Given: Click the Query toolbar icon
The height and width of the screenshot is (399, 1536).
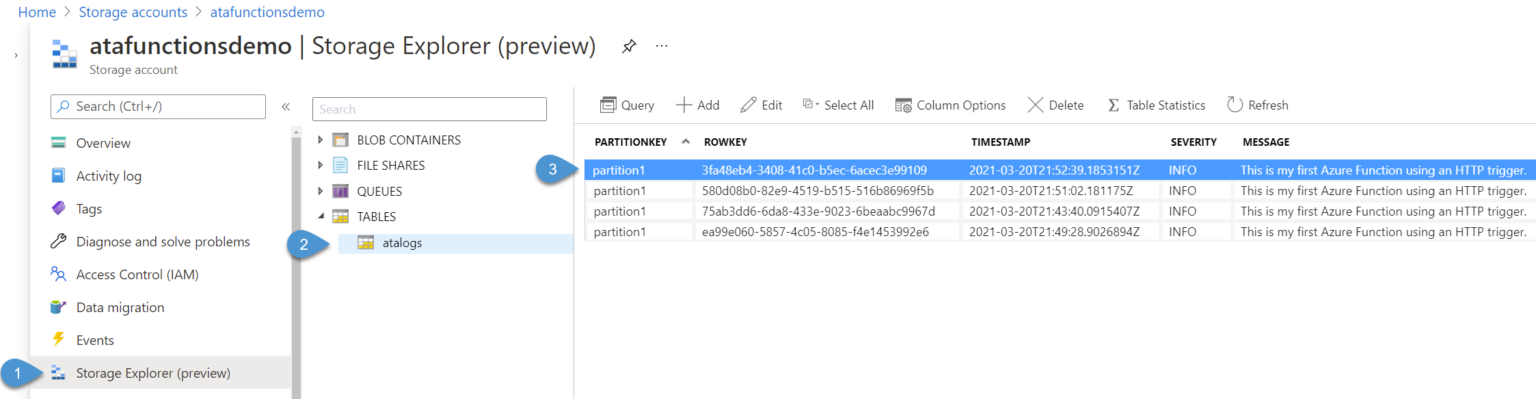Looking at the screenshot, I should 607,105.
